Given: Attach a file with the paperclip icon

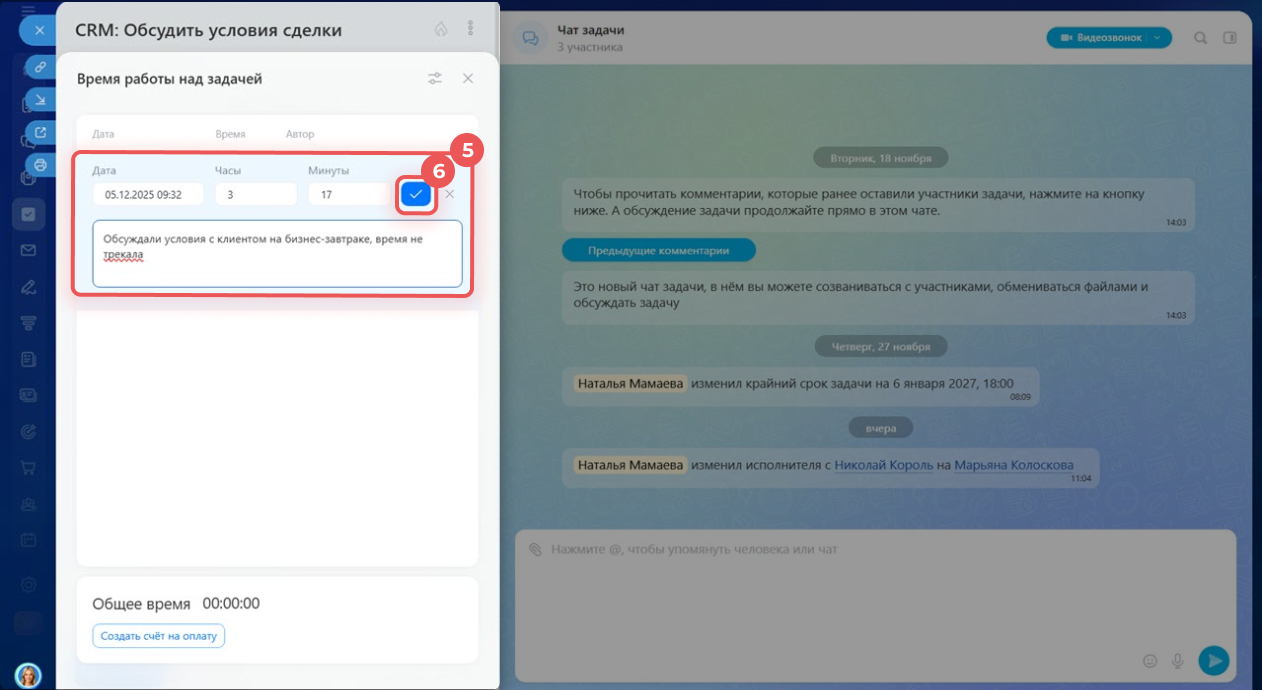Looking at the screenshot, I should pos(535,550).
